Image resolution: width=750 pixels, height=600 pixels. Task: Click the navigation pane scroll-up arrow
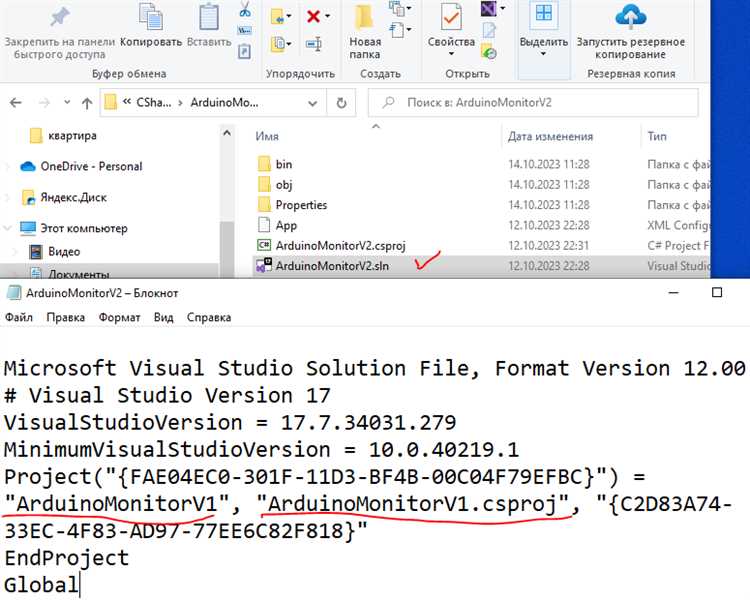click(227, 133)
